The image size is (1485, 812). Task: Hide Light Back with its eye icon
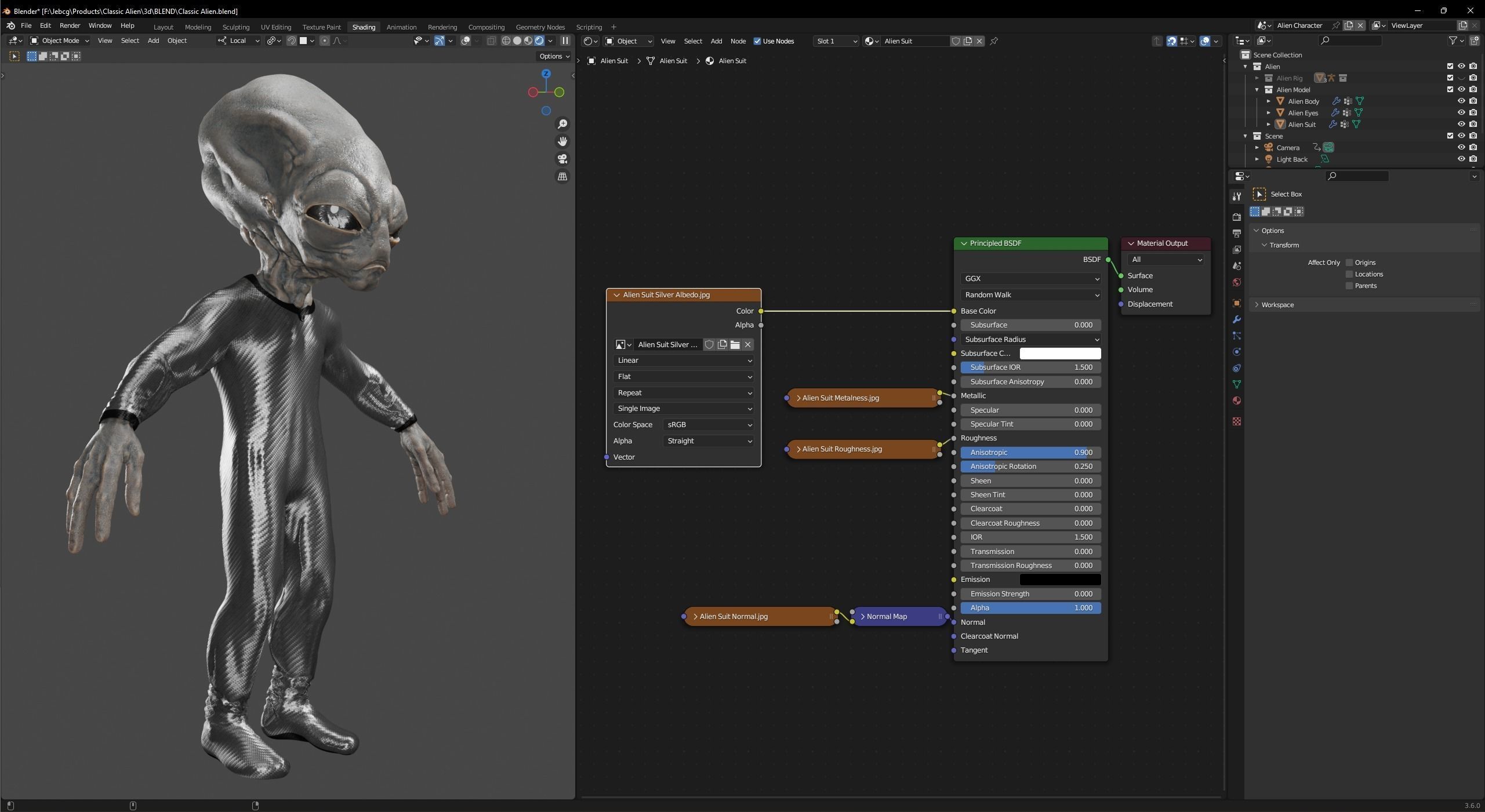tap(1461, 159)
